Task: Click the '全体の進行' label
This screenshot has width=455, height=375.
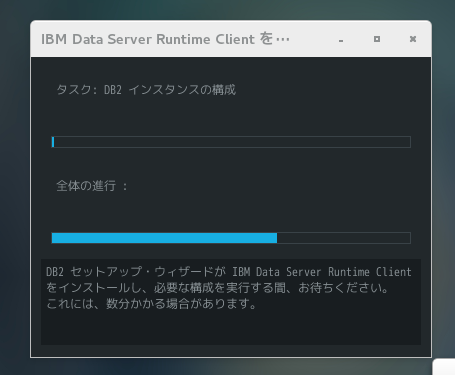Action: pos(92,186)
